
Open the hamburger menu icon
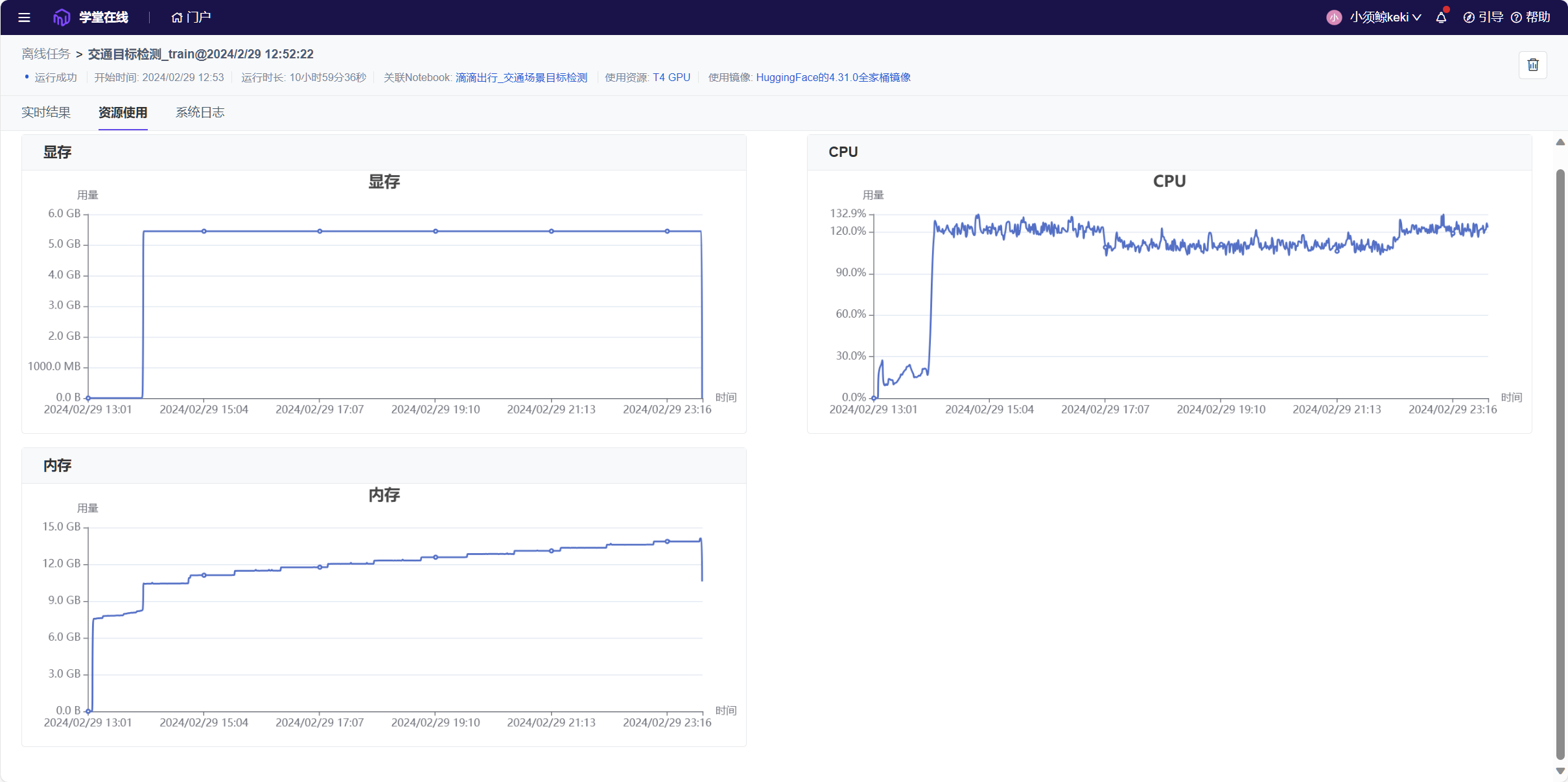pos(24,18)
